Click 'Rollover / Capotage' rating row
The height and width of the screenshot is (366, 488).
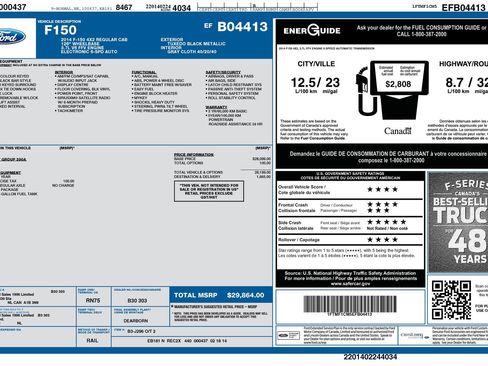click(x=350, y=240)
